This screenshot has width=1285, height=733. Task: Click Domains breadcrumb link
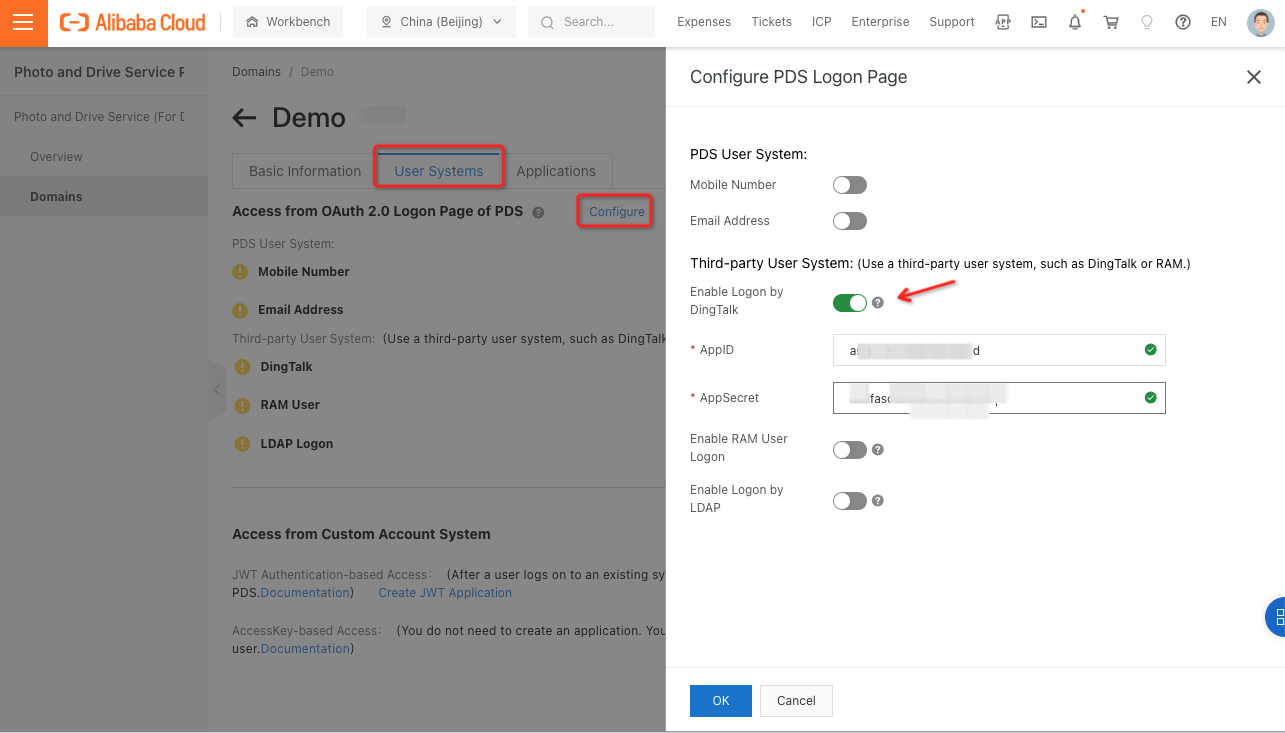tap(257, 72)
